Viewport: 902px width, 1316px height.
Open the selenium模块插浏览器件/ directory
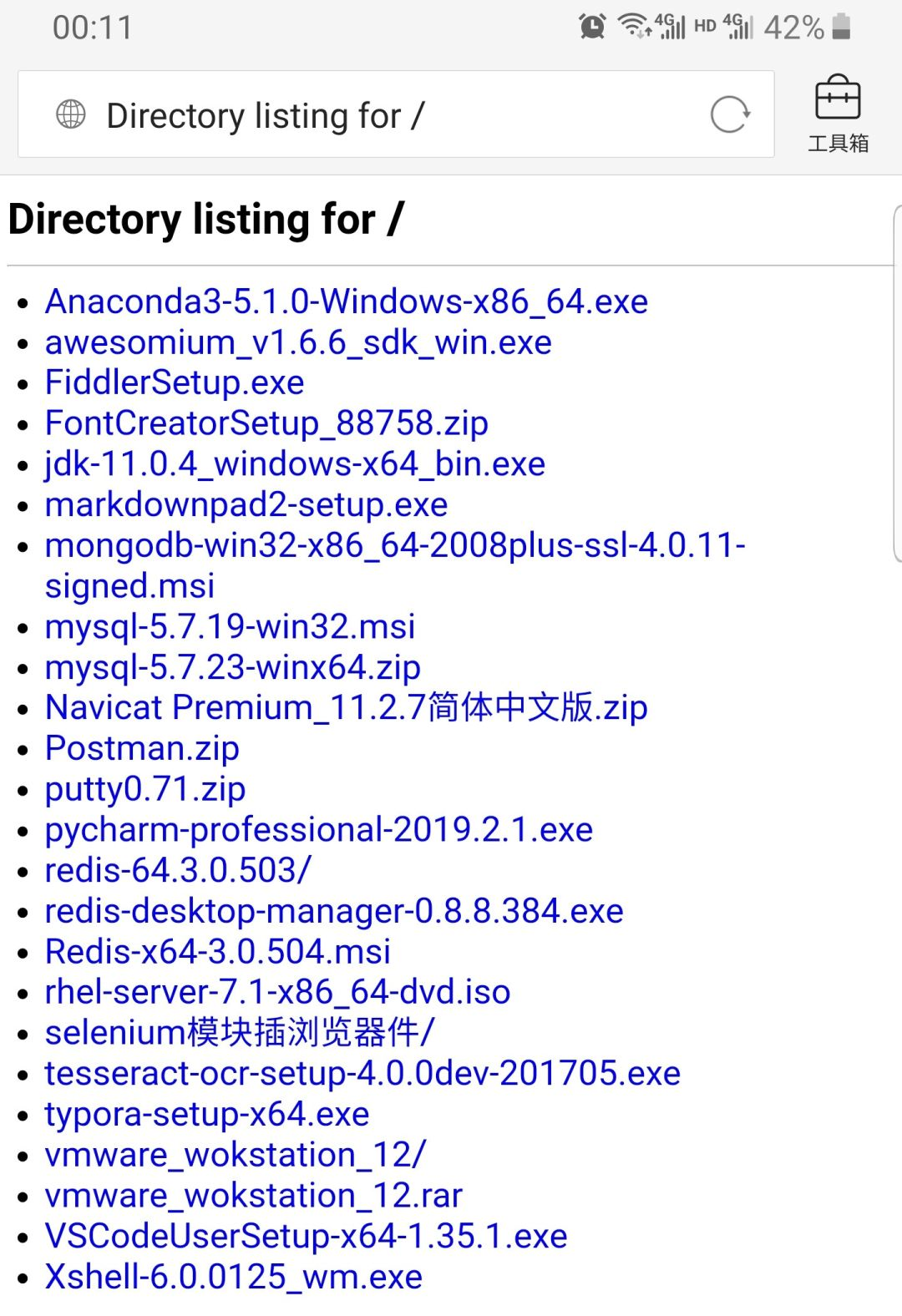[240, 1033]
